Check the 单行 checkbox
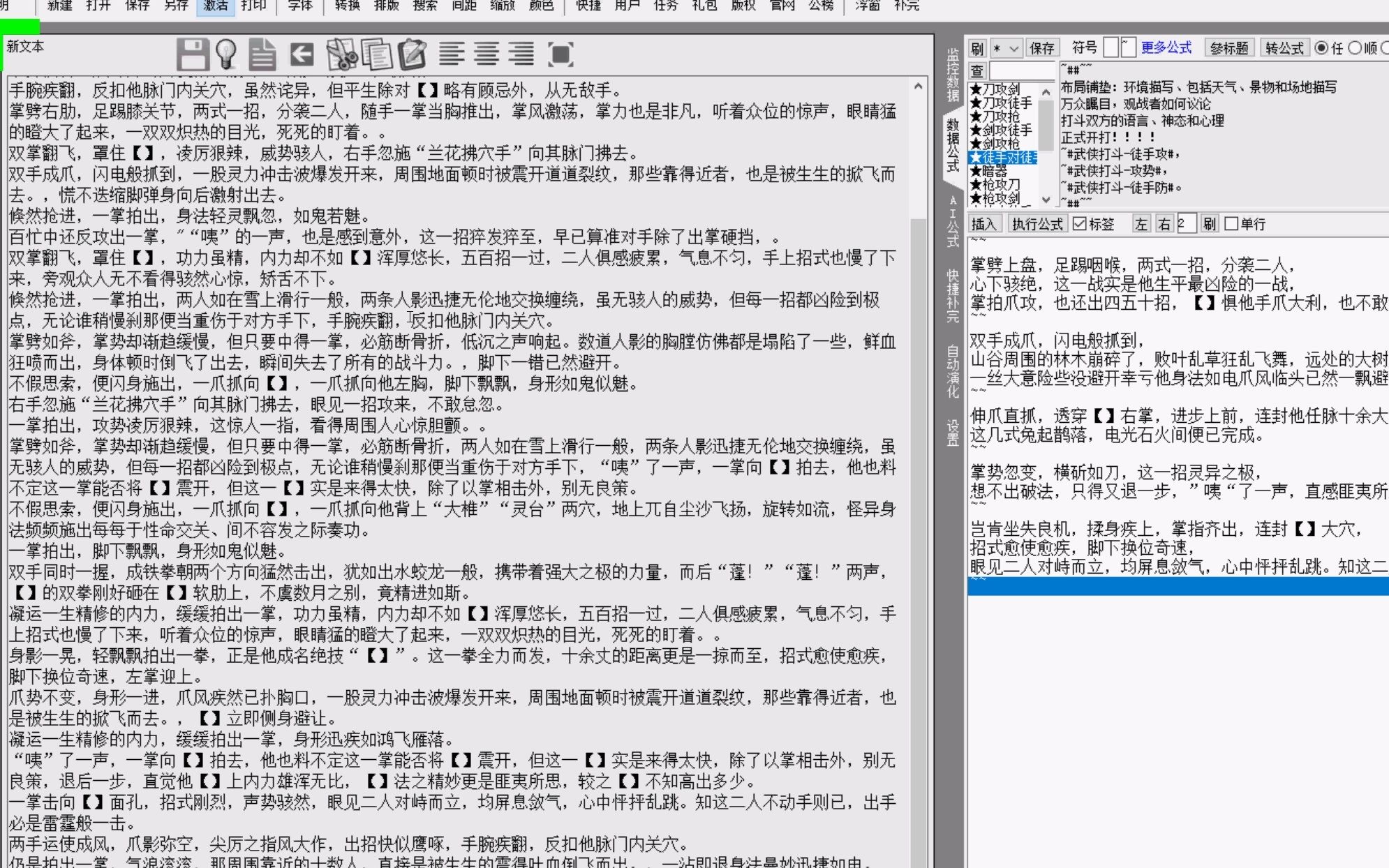1389x868 pixels. (1231, 223)
